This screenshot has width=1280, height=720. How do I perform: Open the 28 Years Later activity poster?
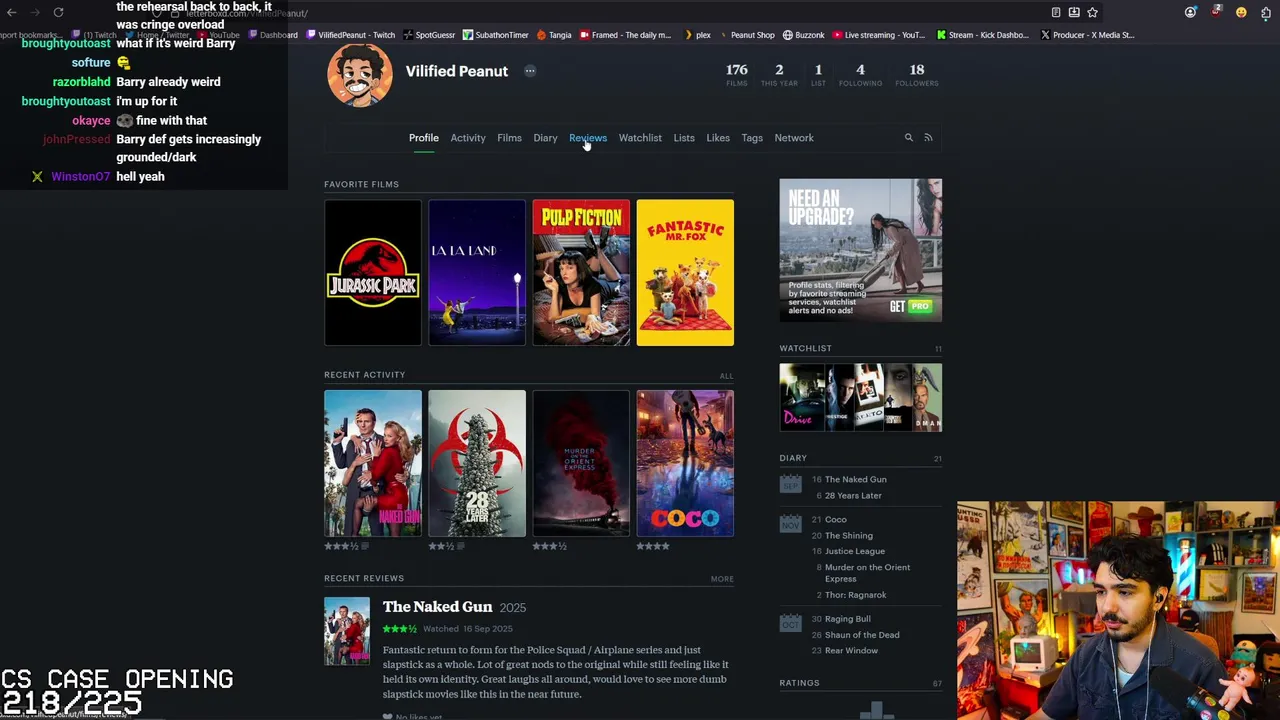tap(477, 463)
